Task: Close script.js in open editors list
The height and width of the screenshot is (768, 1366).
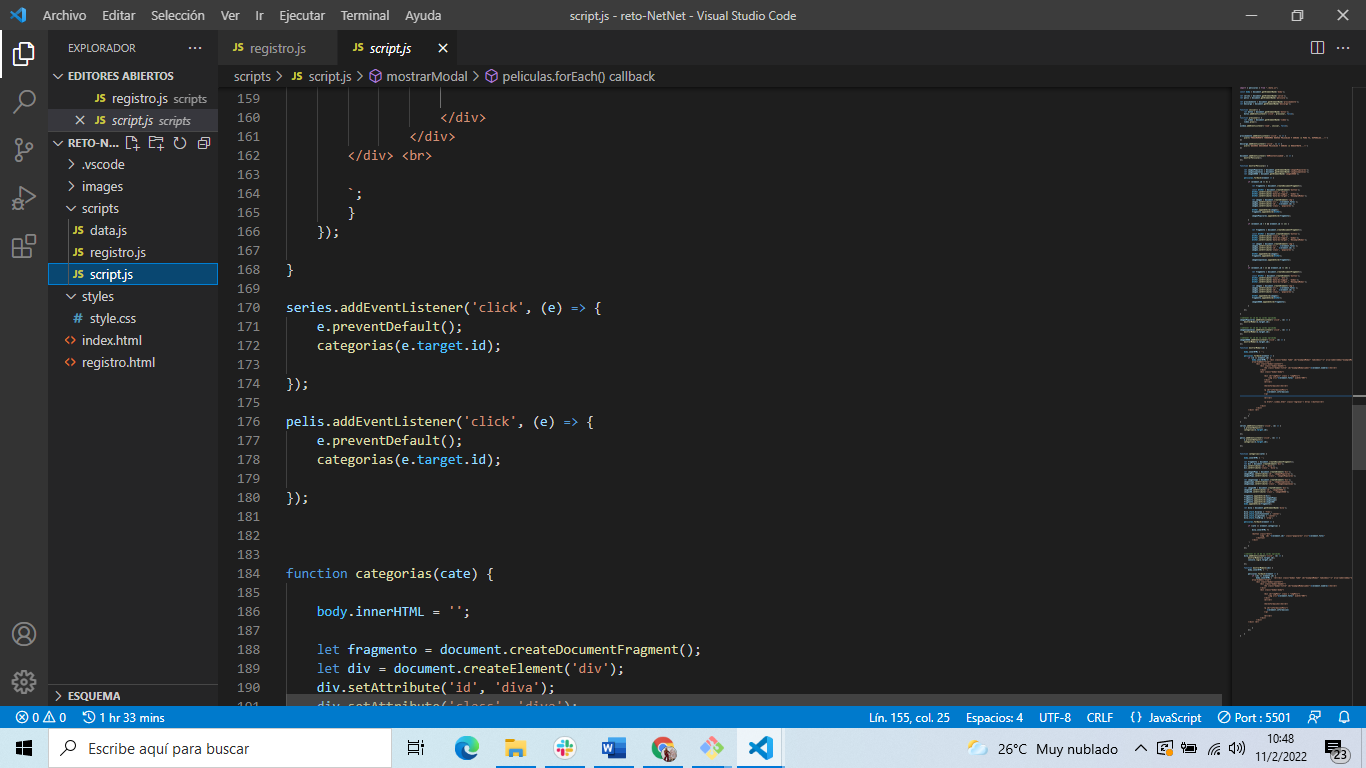Action: tap(80, 121)
